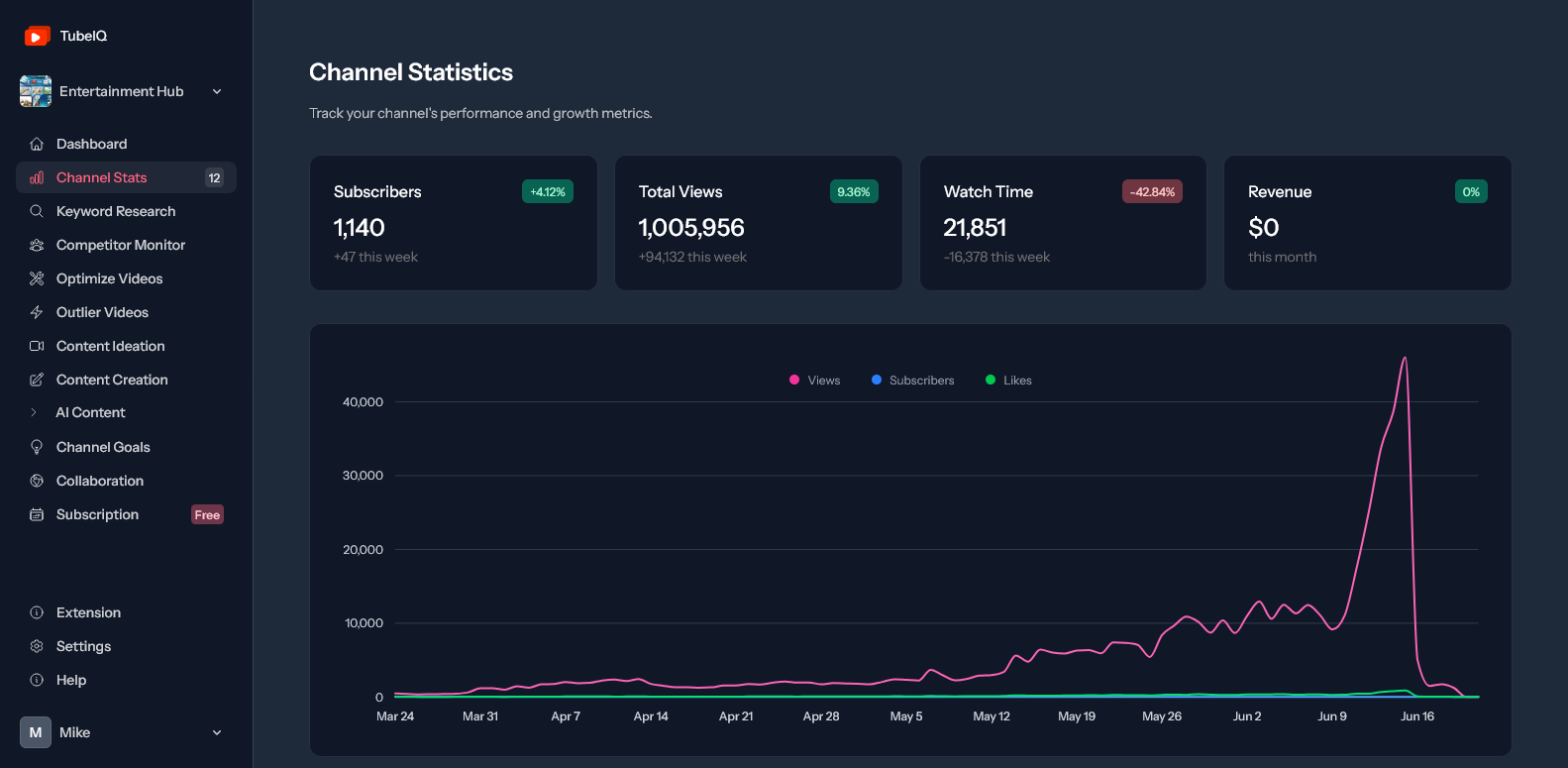Image resolution: width=1568 pixels, height=768 pixels.
Task: Click the TubeIQ logo icon
Action: [x=37, y=36]
